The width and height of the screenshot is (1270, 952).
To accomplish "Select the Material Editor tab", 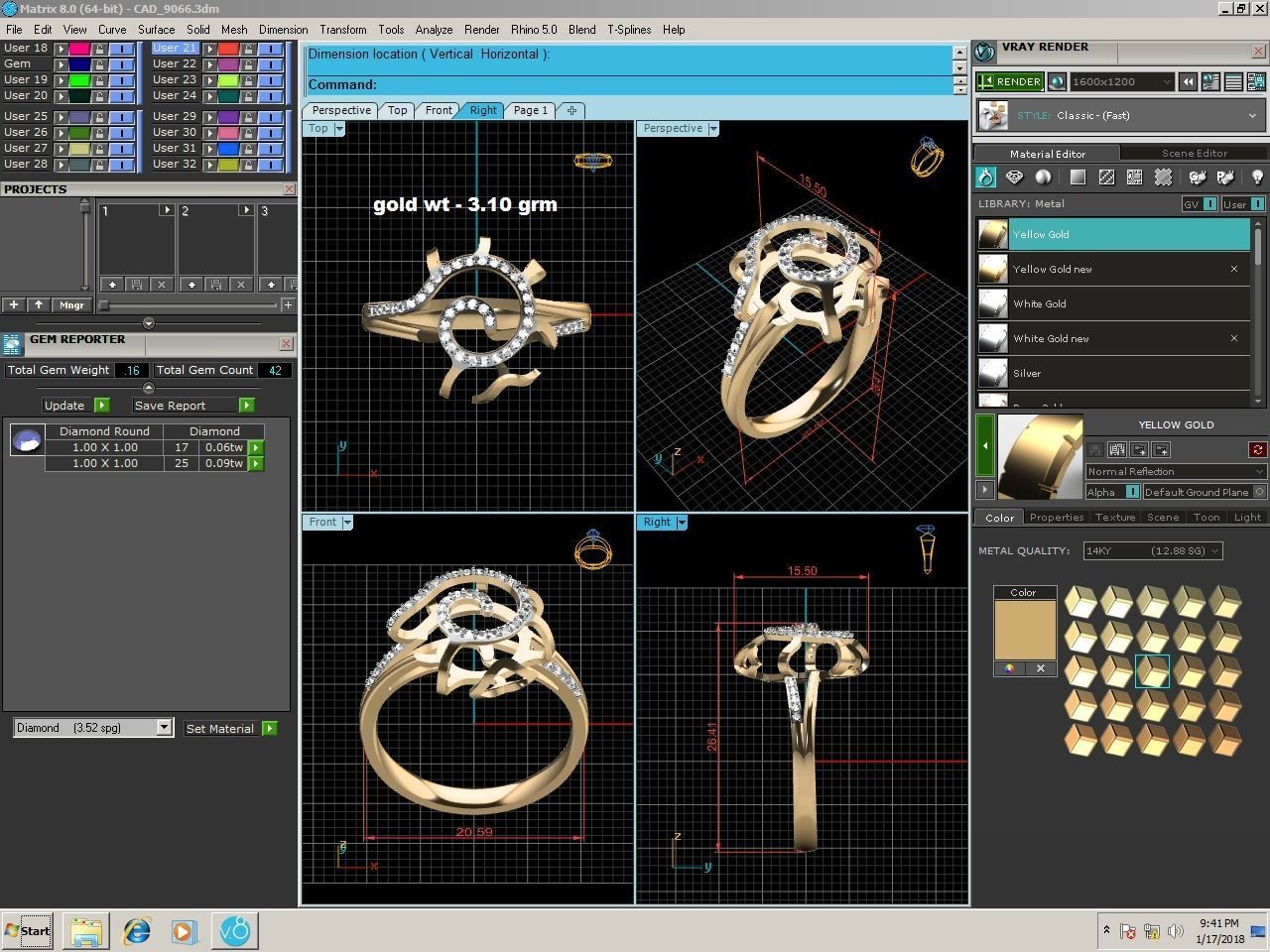I will [x=1047, y=153].
